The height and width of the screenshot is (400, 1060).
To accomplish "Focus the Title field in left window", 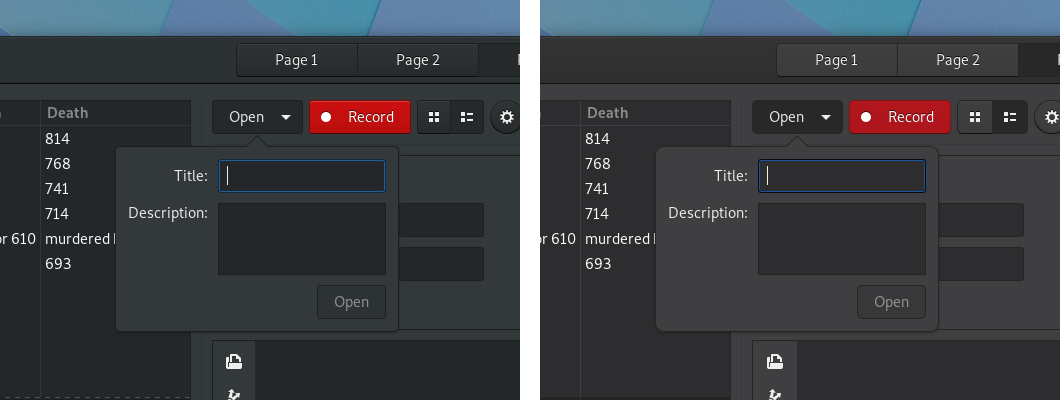I will pos(301,176).
